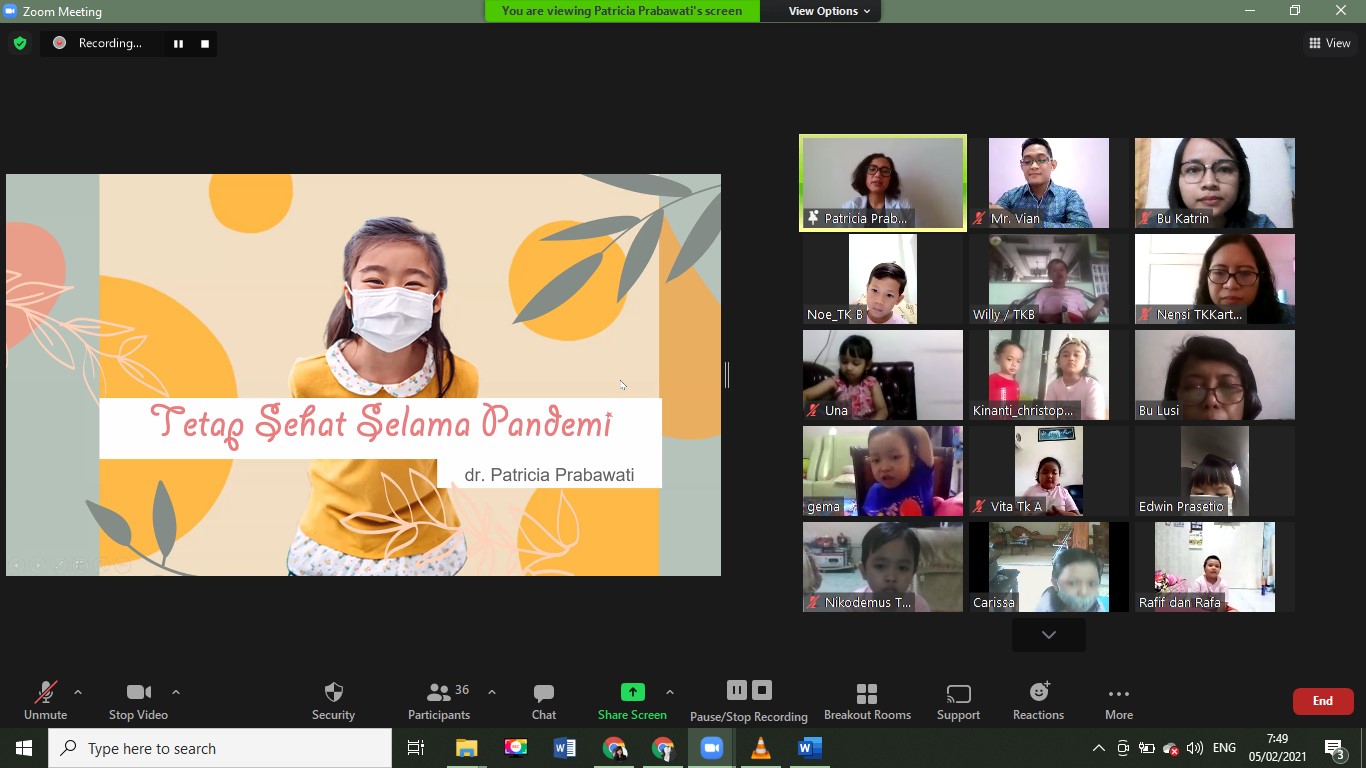Show hidden system tray icons

pyautogui.click(x=1098, y=748)
